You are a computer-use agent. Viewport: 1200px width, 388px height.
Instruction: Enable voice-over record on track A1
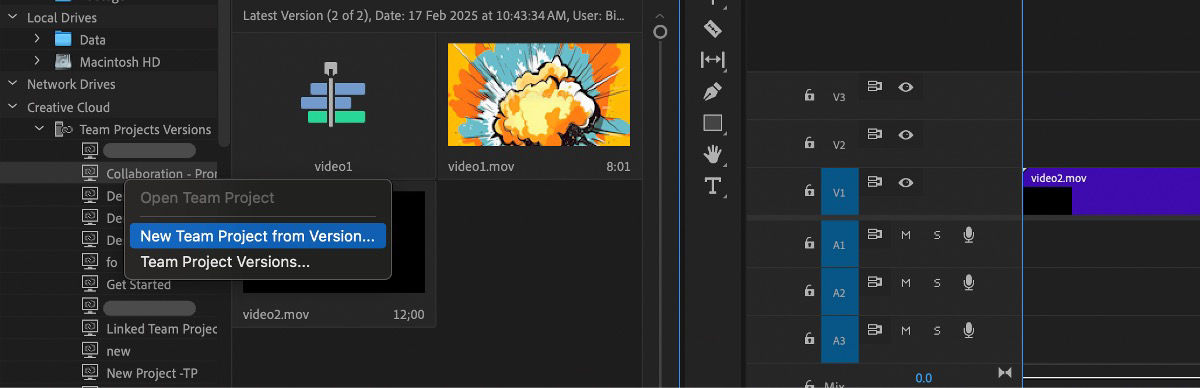(968, 234)
